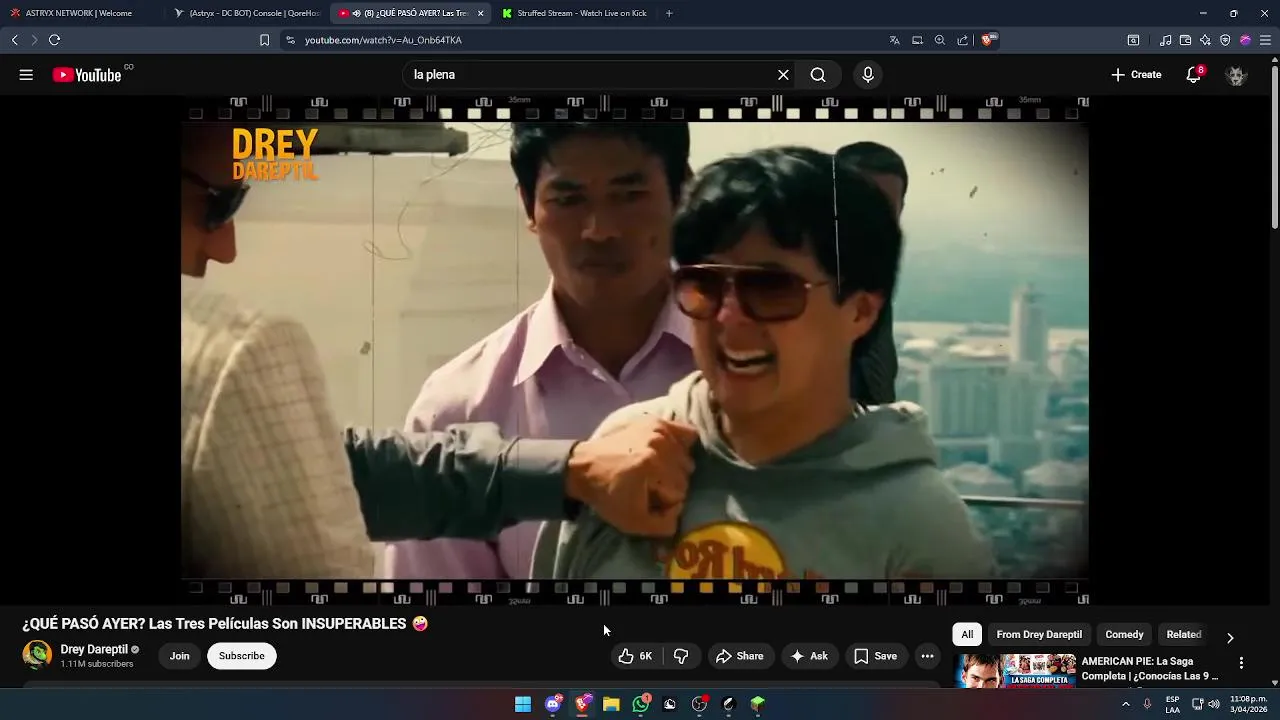1280x720 pixels.
Task: Open the YouTube hamburger guide menu
Action: [26, 75]
